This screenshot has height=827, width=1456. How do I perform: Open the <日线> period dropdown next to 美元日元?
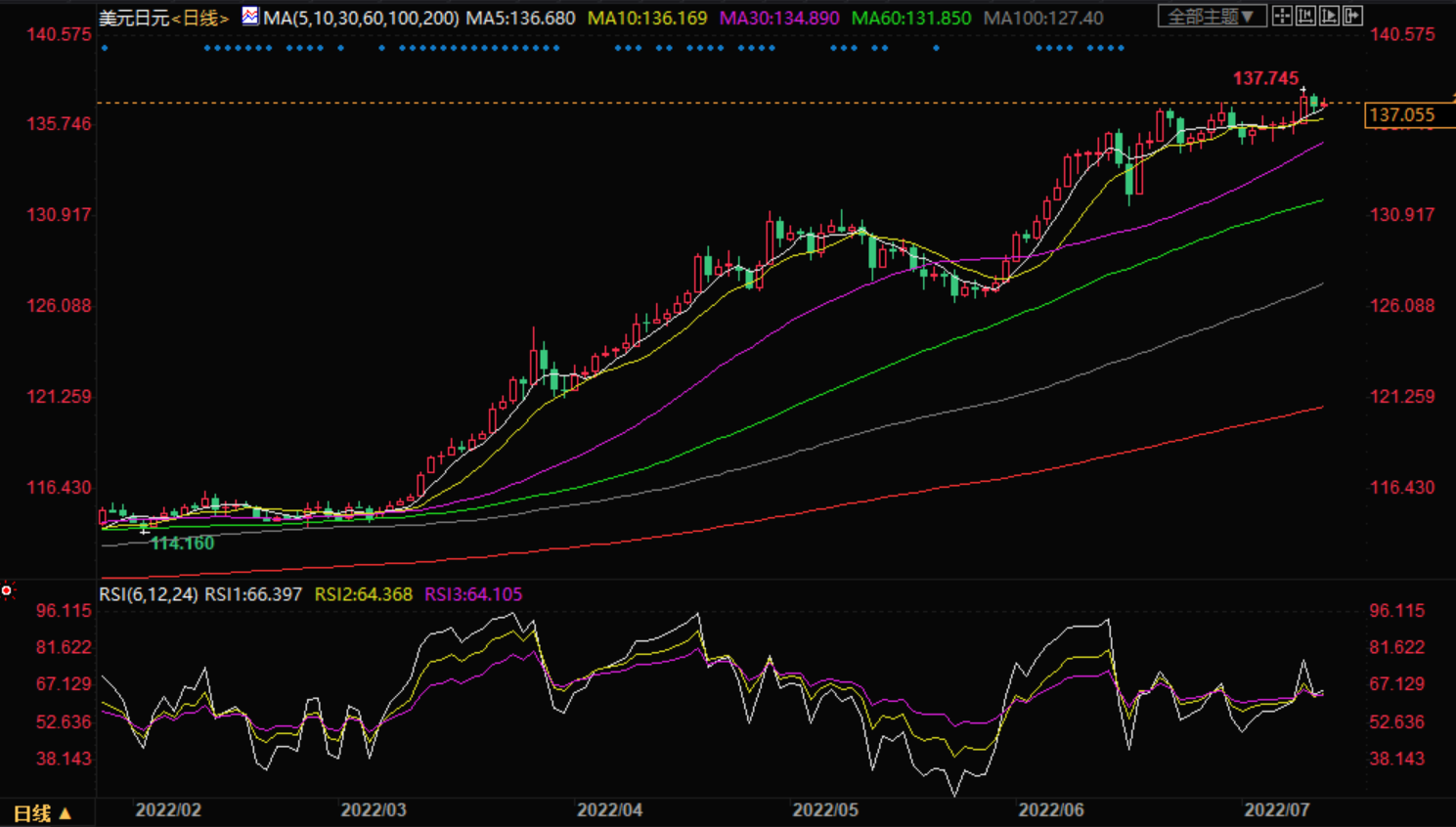click(x=199, y=19)
